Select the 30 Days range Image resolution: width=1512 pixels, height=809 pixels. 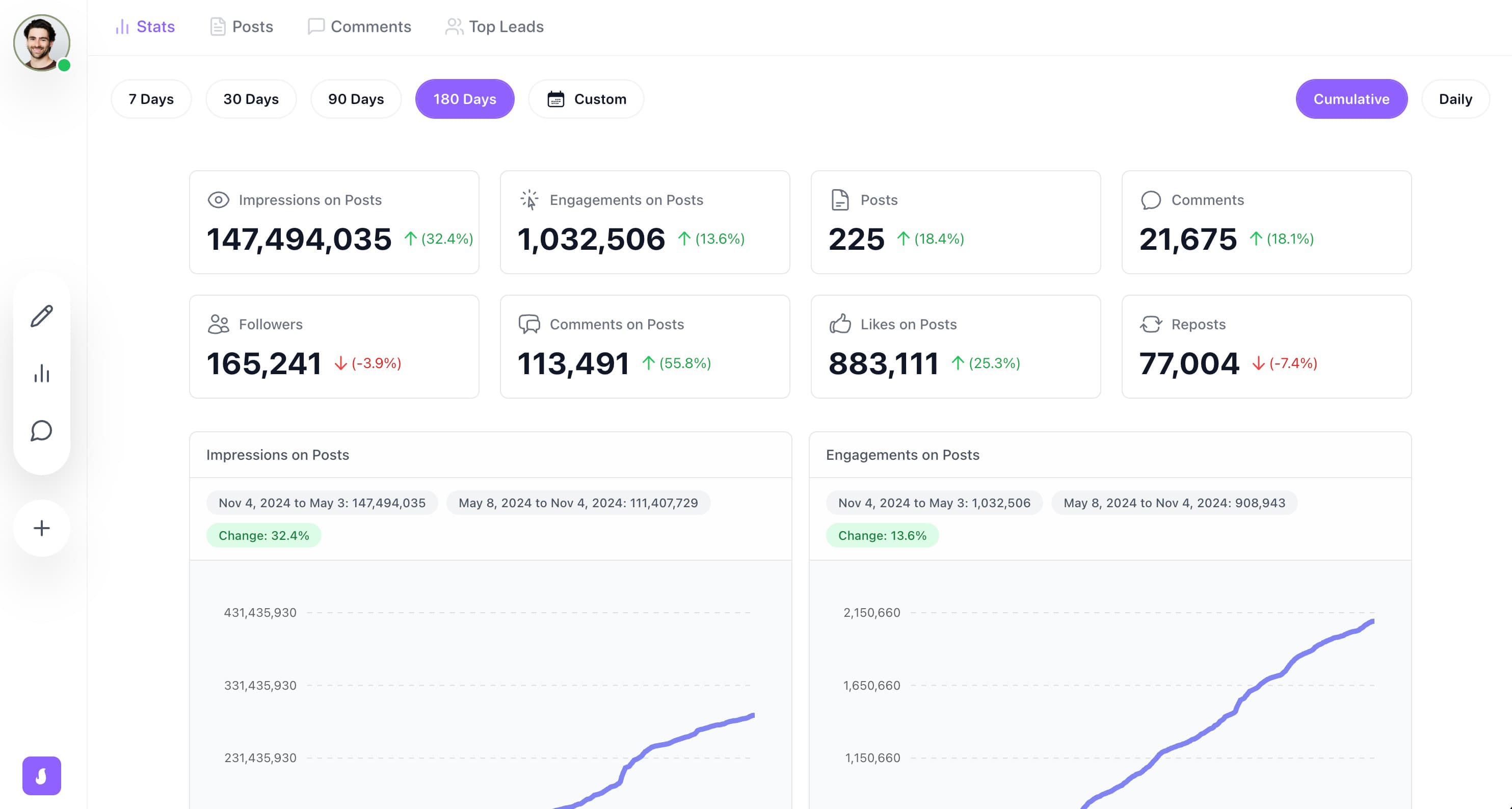[251, 99]
